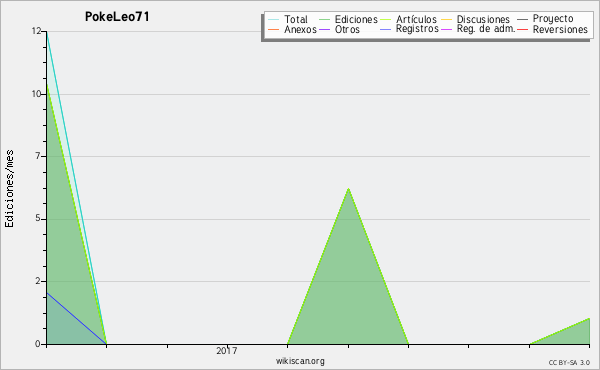This screenshot has width=600, height=370.
Task: Select the Artículos legend entry
Action: click(408, 19)
